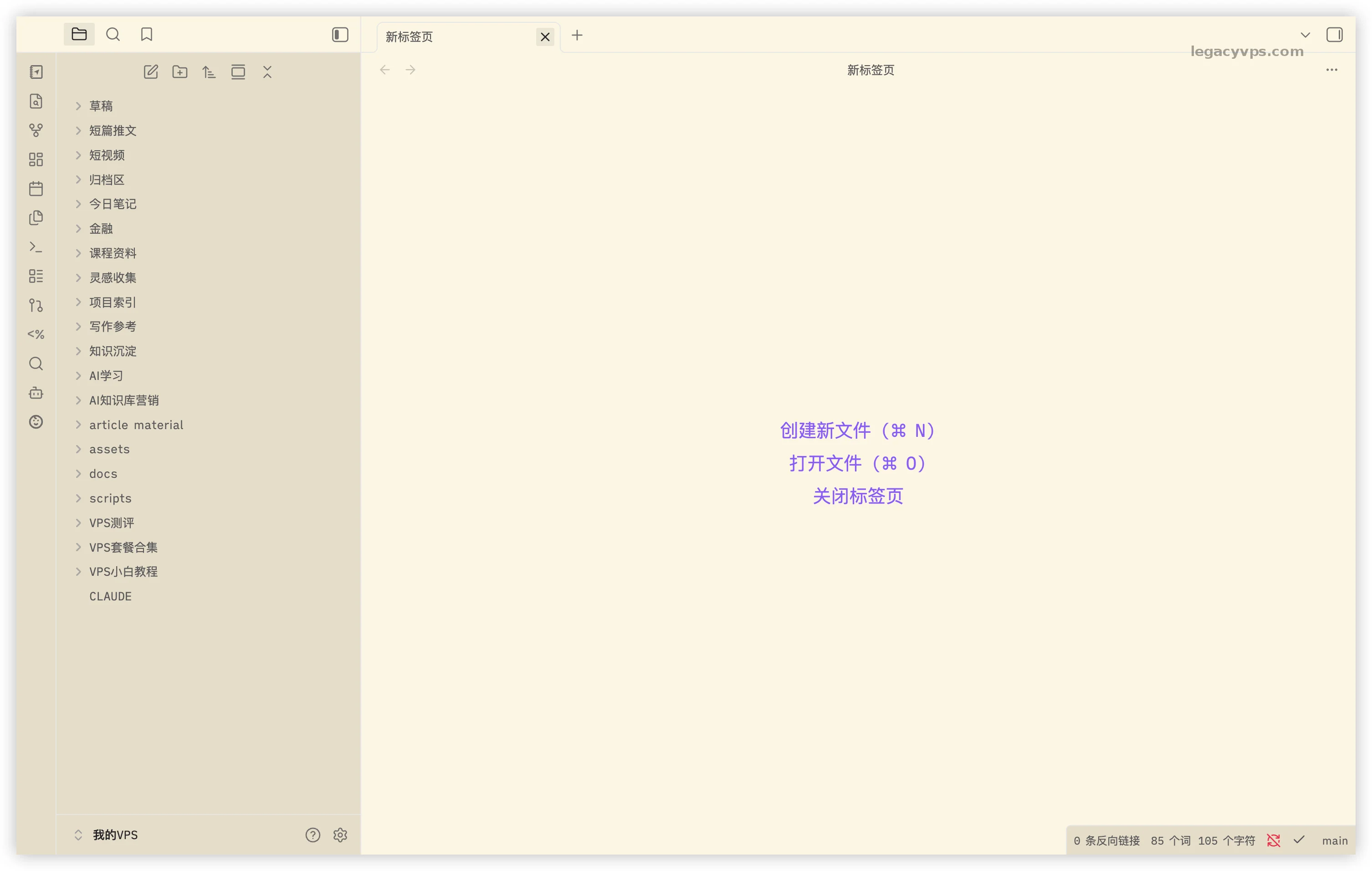Click 创建新文件 link
Viewport: 1372px width, 871px height.
point(857,430)
